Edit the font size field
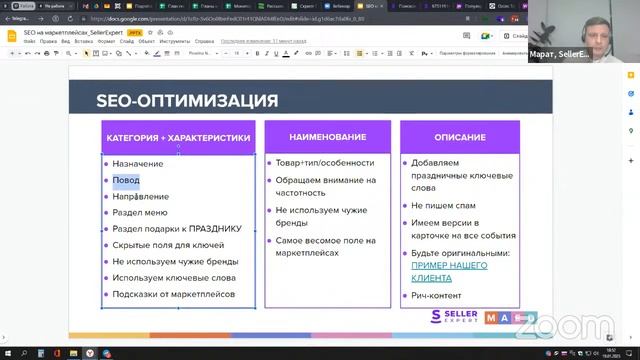Image resolution: width=640 pixels, height=360 pixels. (236, 53)
